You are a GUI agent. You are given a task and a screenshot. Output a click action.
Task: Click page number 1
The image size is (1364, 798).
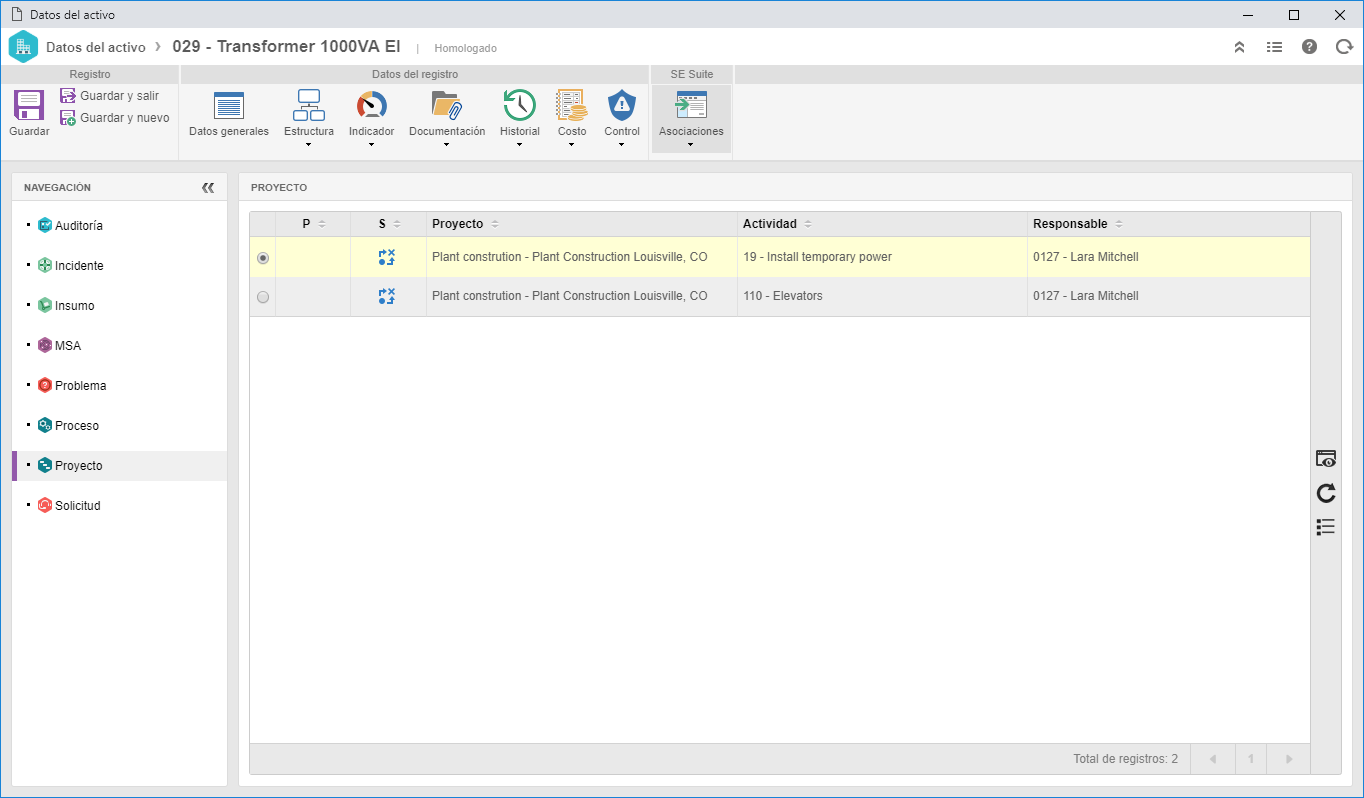pos(1251,759)
